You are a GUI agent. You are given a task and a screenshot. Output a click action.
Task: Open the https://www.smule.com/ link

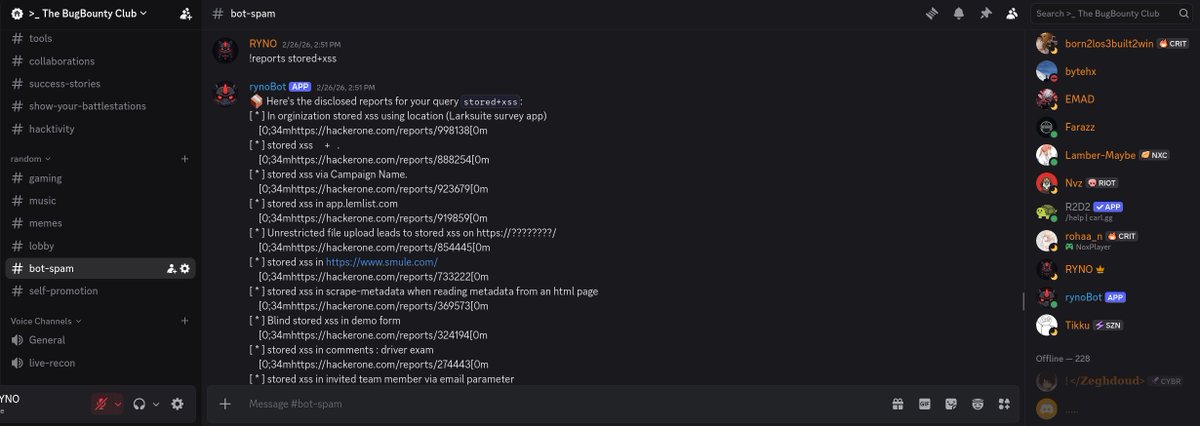click(382, 262)
